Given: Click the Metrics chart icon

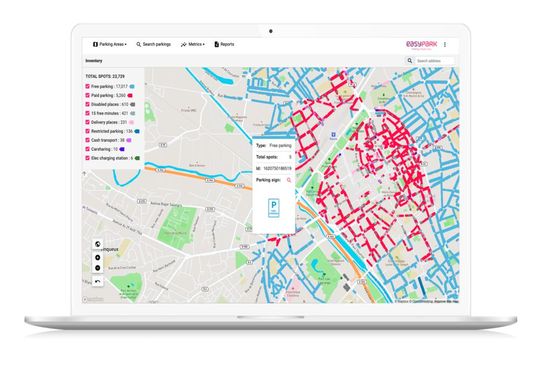Looking at the screenshot, I should click(x=184, y=44).
